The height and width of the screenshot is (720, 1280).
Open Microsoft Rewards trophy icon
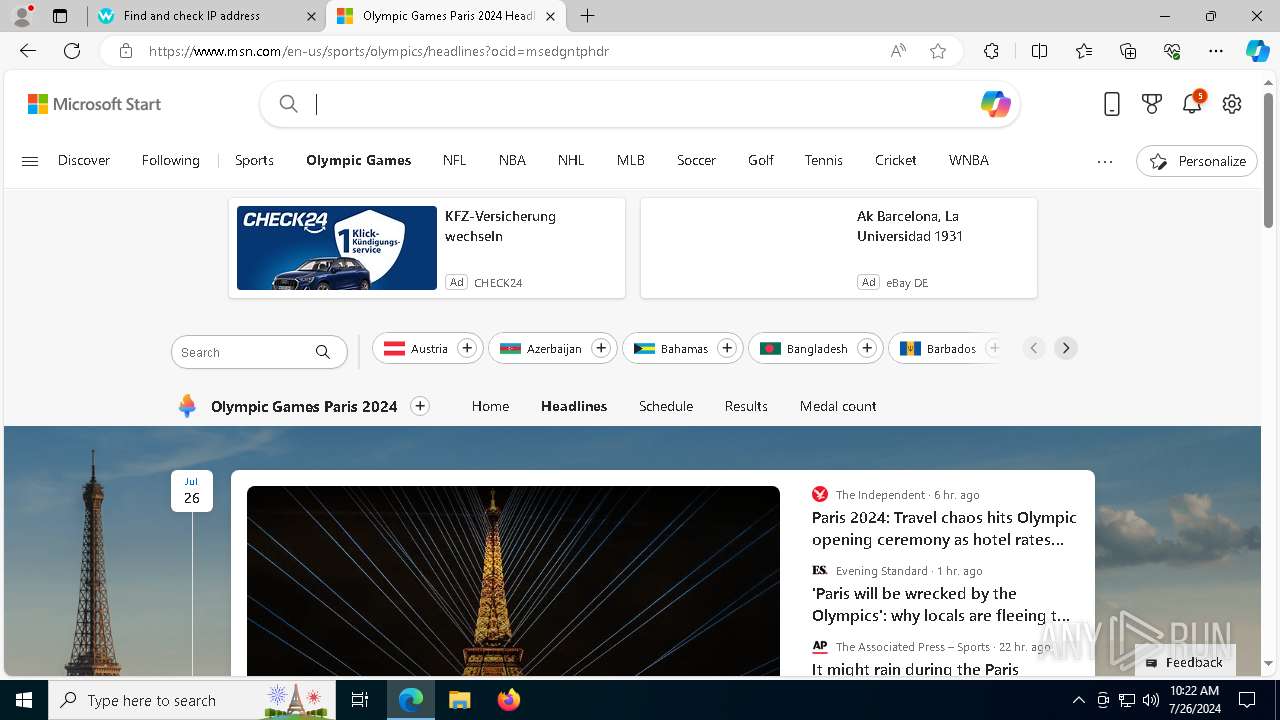coord(1152,104)
